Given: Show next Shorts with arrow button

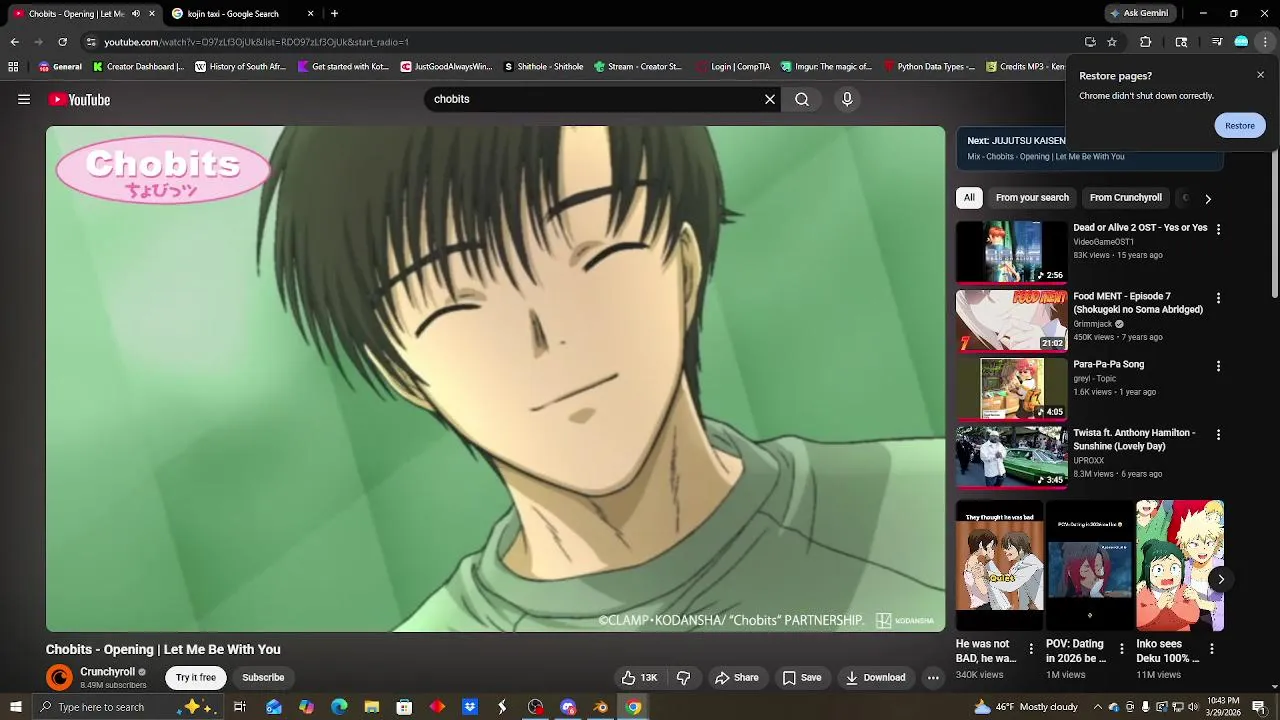Looking at the screenshot, I should pyautogui.click(x=1221, y=579).
